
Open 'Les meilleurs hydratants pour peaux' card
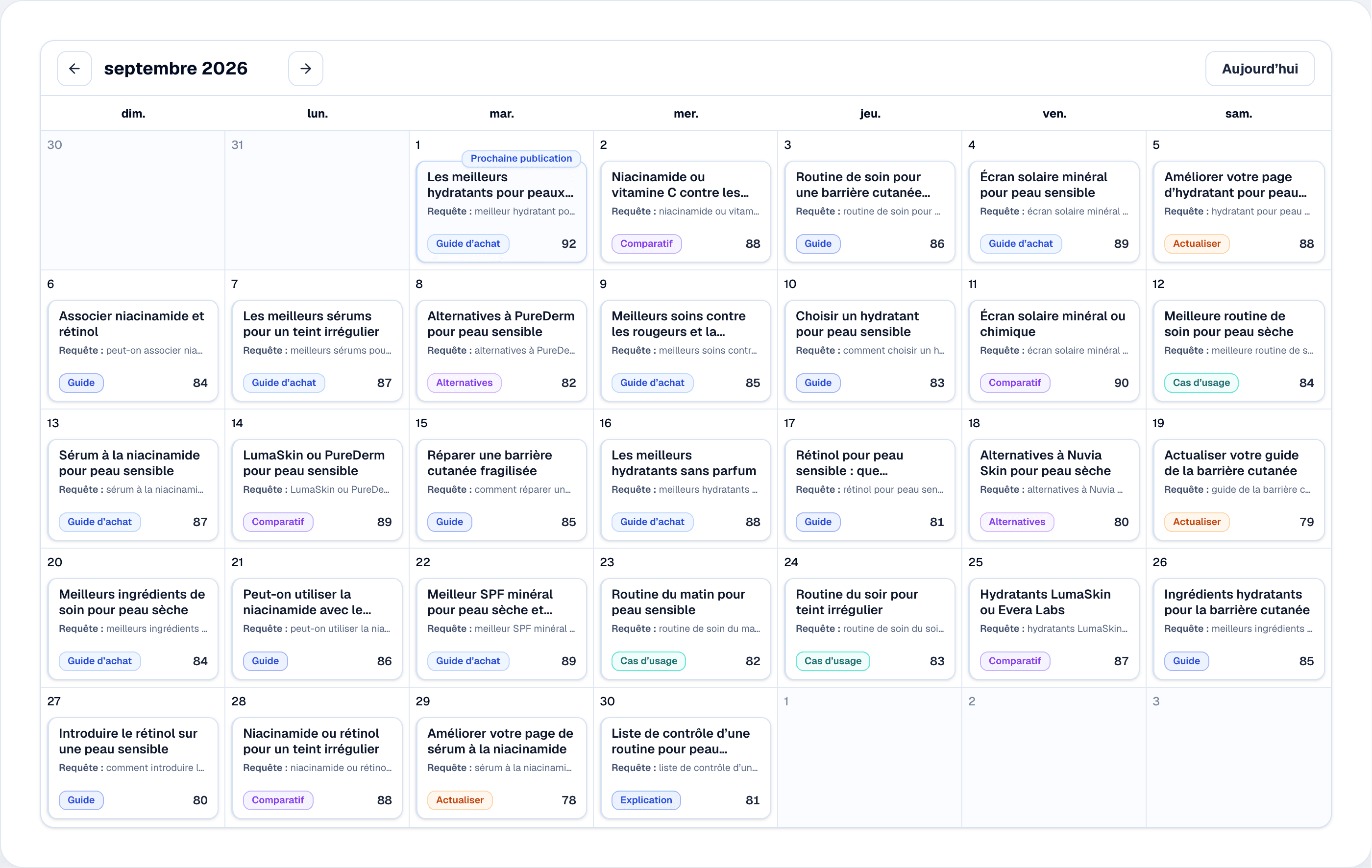[501, 211]
